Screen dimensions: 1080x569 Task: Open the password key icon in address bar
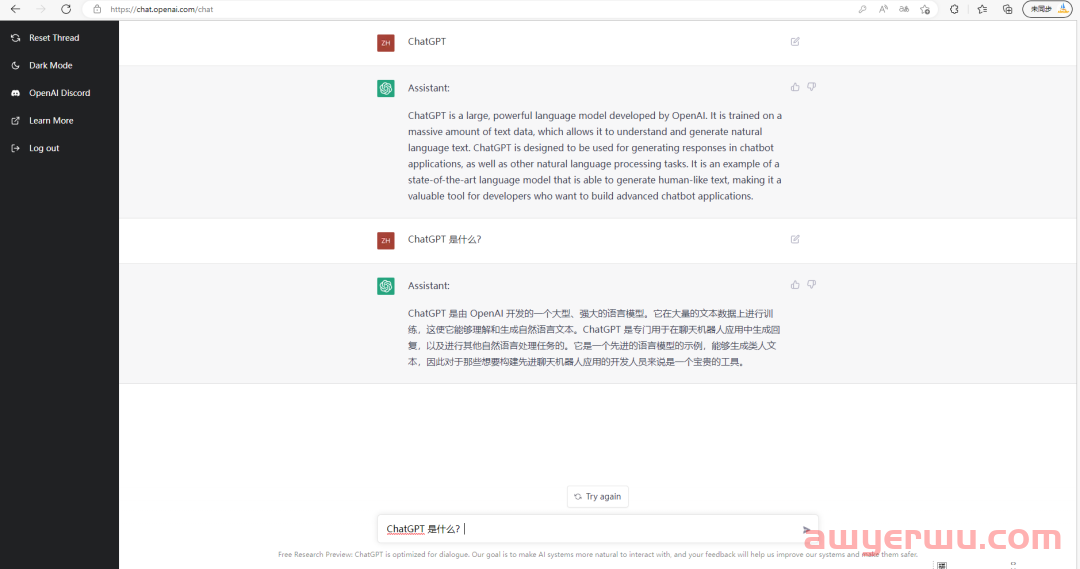(862, 9)
